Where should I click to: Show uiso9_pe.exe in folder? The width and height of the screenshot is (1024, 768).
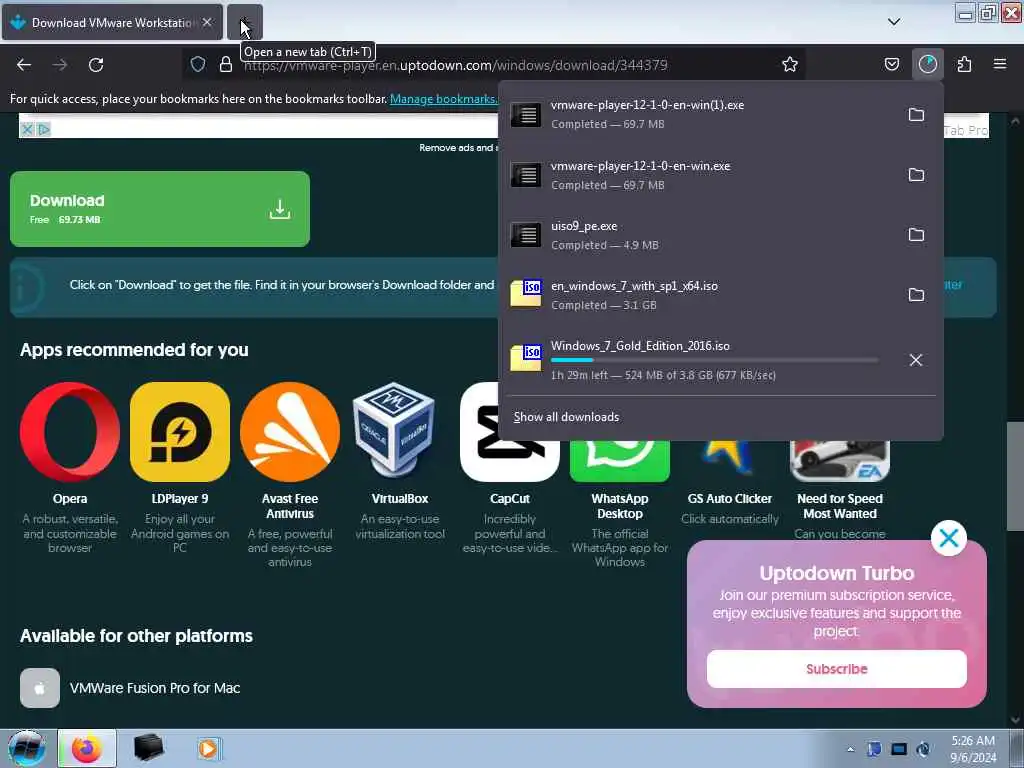coord(916,234)
